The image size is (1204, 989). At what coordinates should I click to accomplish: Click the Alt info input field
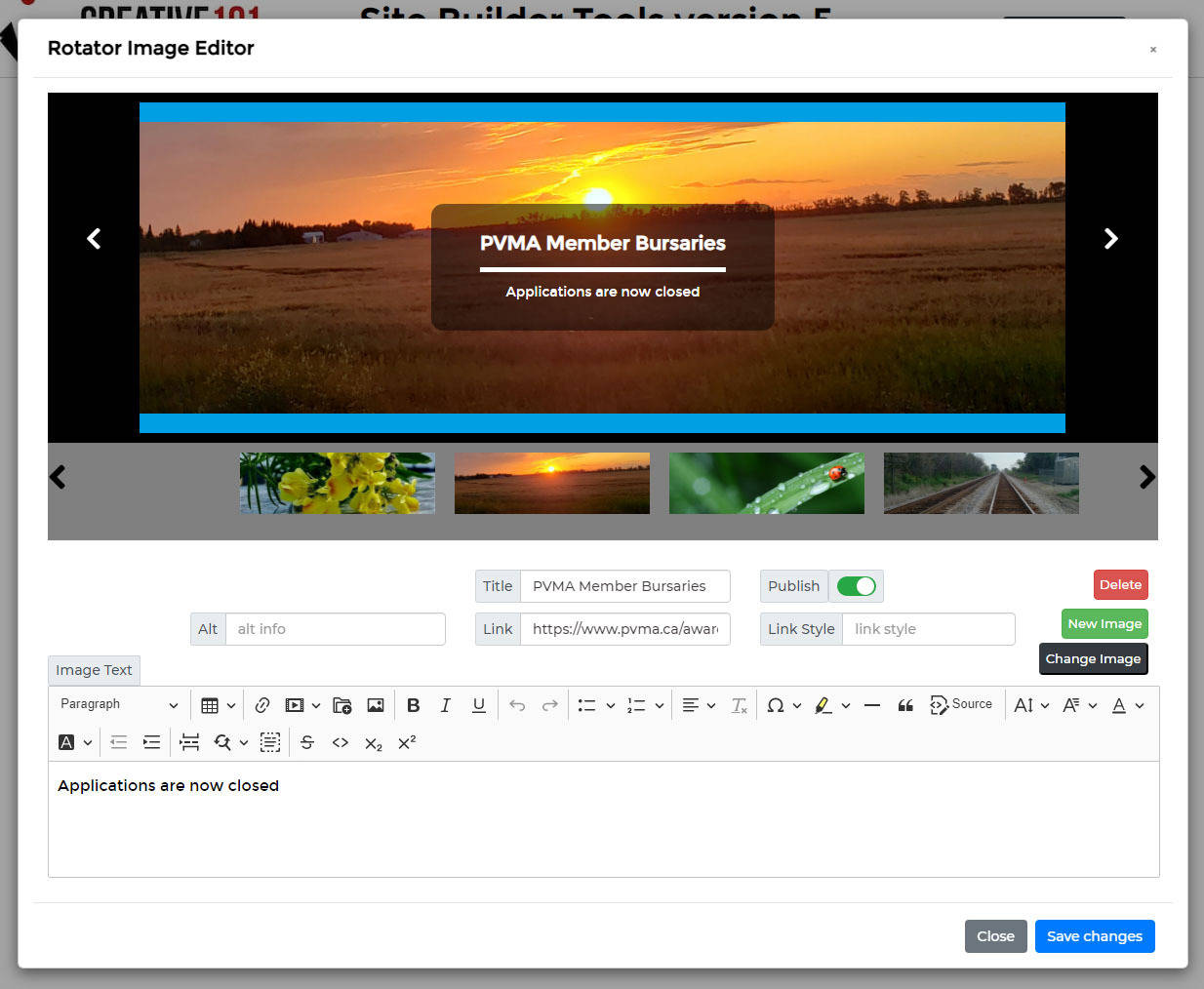pyautogui.click(x=336, y=629)
